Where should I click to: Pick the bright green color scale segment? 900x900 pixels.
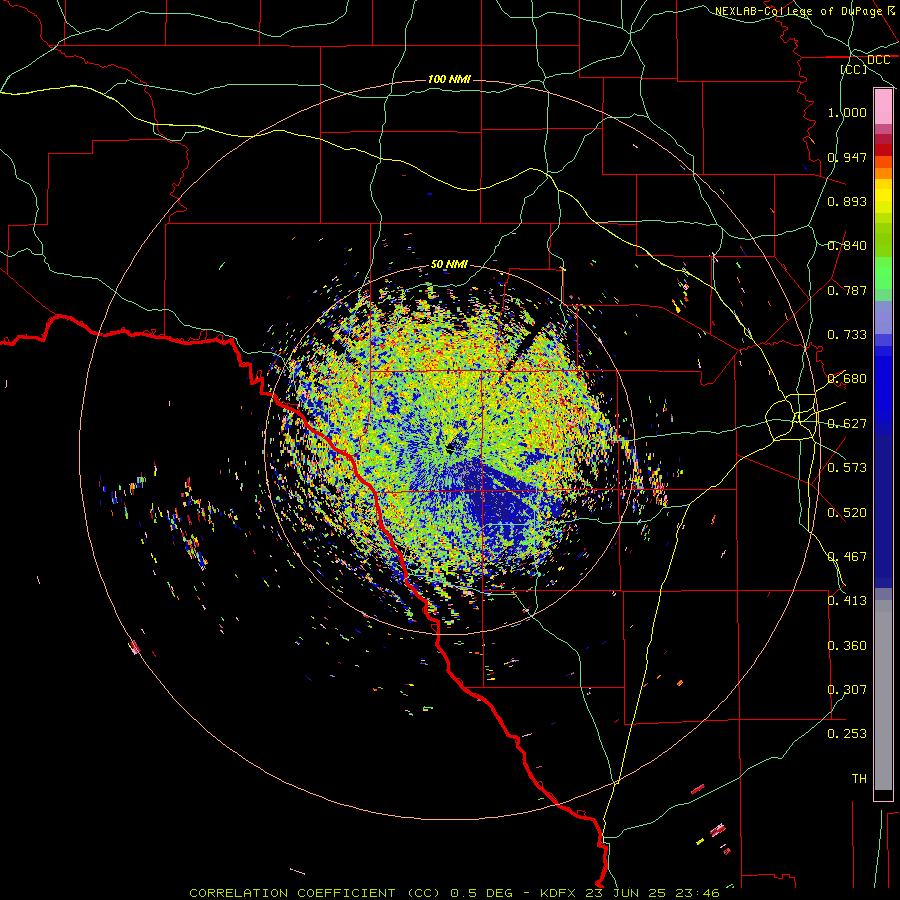coord(883,273)
